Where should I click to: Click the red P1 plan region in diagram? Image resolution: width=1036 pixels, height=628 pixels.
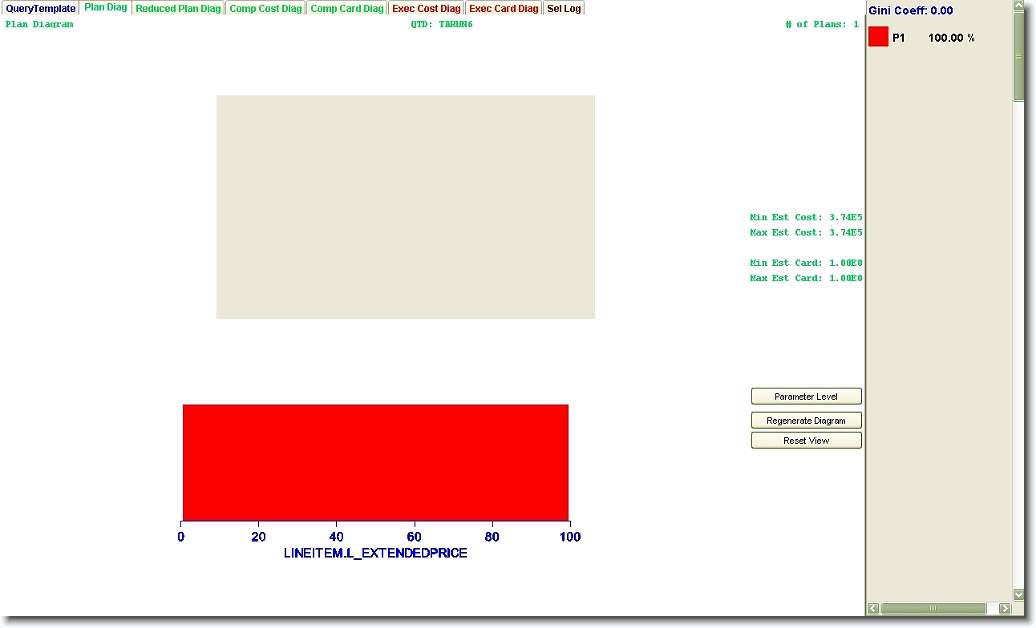coord(375,462)
